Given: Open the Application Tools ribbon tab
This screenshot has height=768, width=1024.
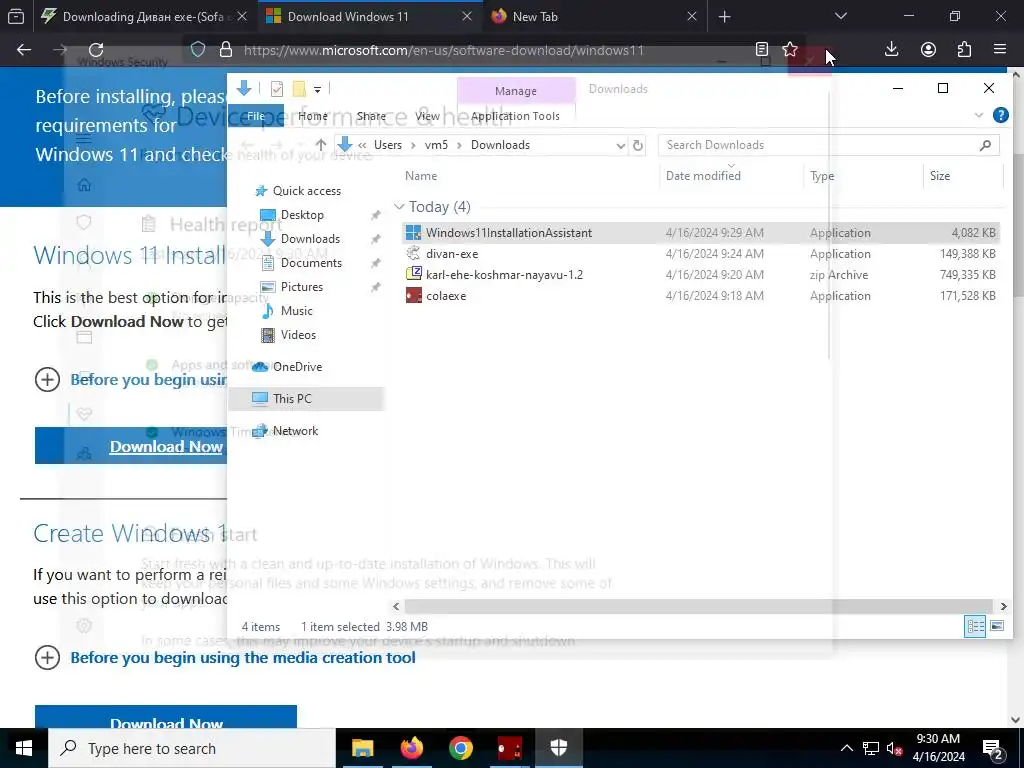Looking at the screenshot, I should pyautogui.click(x=515, y=116).
